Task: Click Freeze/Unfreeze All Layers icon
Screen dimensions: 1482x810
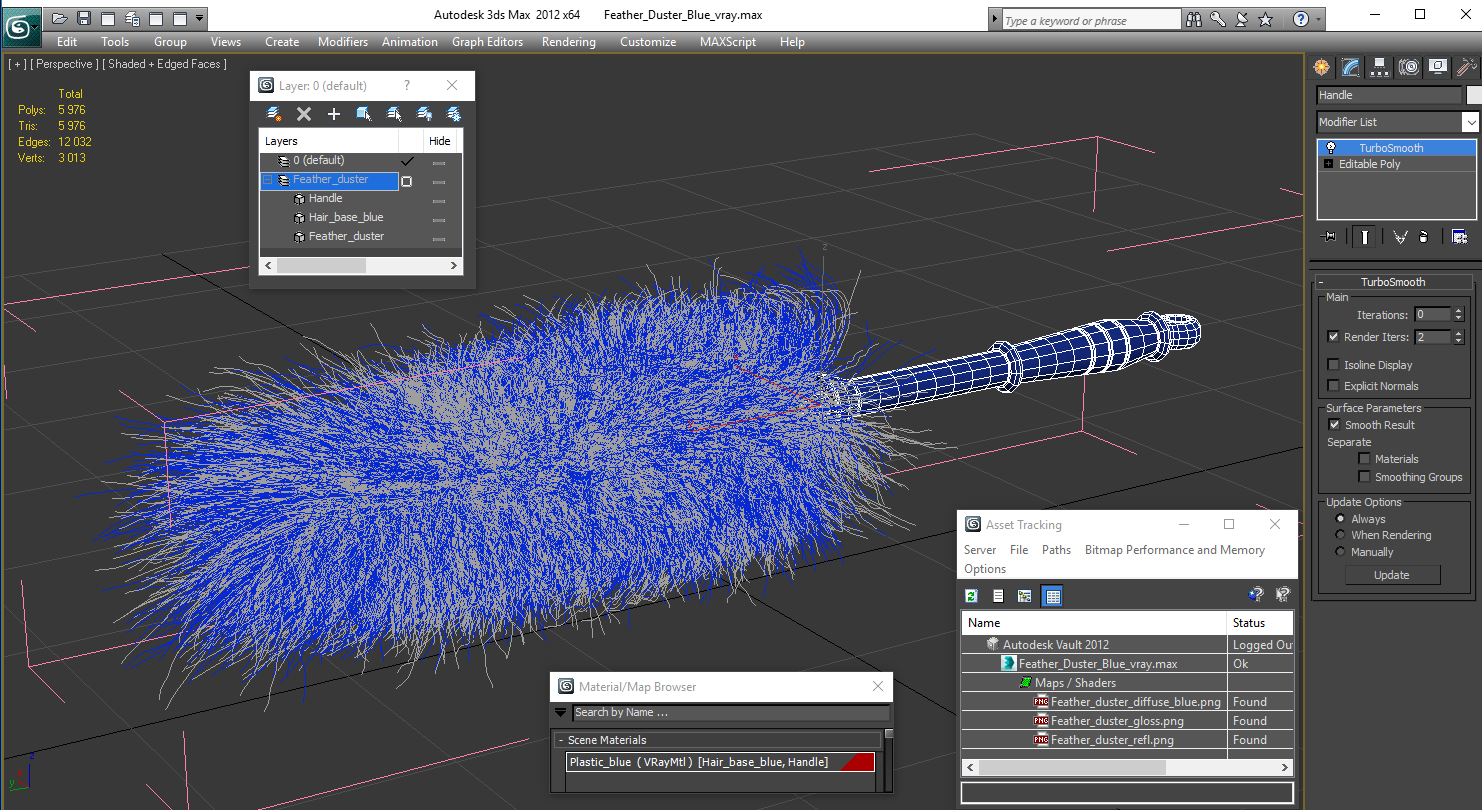Action: point(454,114)
